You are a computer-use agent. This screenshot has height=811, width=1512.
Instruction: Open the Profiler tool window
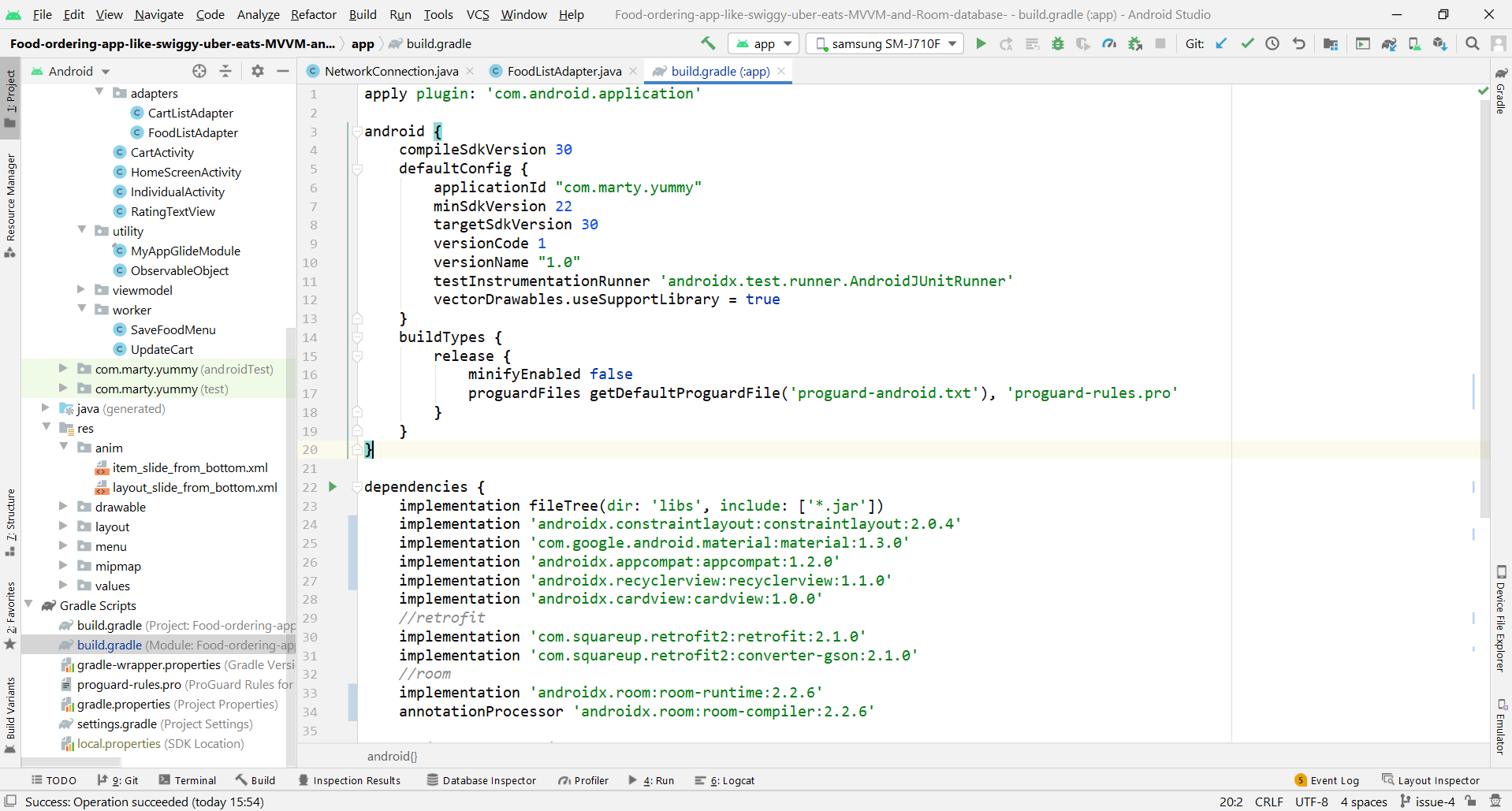[x=583, y=780]
